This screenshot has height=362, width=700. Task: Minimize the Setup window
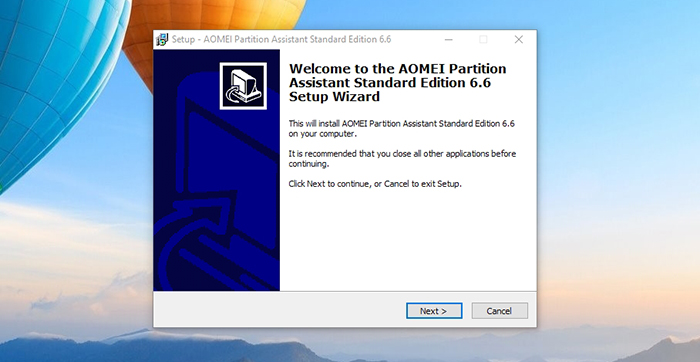[449, 39]
